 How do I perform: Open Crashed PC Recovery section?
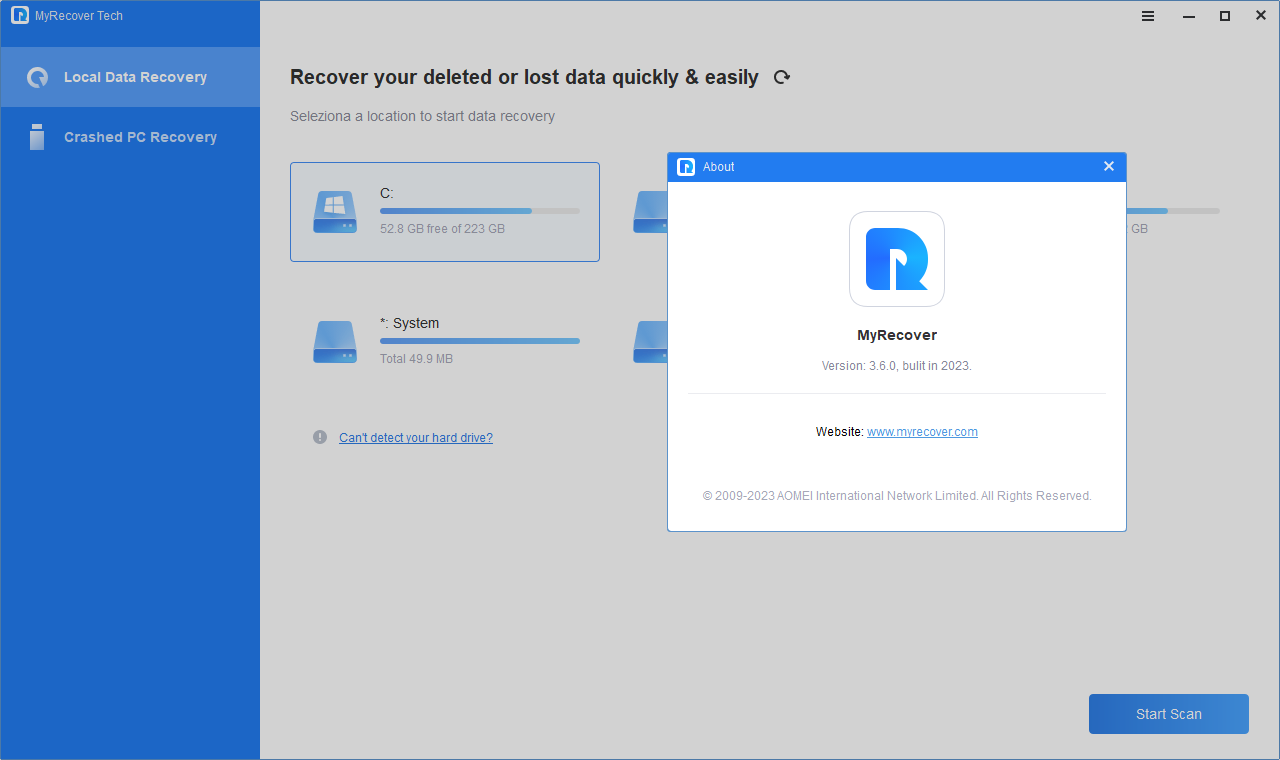click(x=130, y=137)
